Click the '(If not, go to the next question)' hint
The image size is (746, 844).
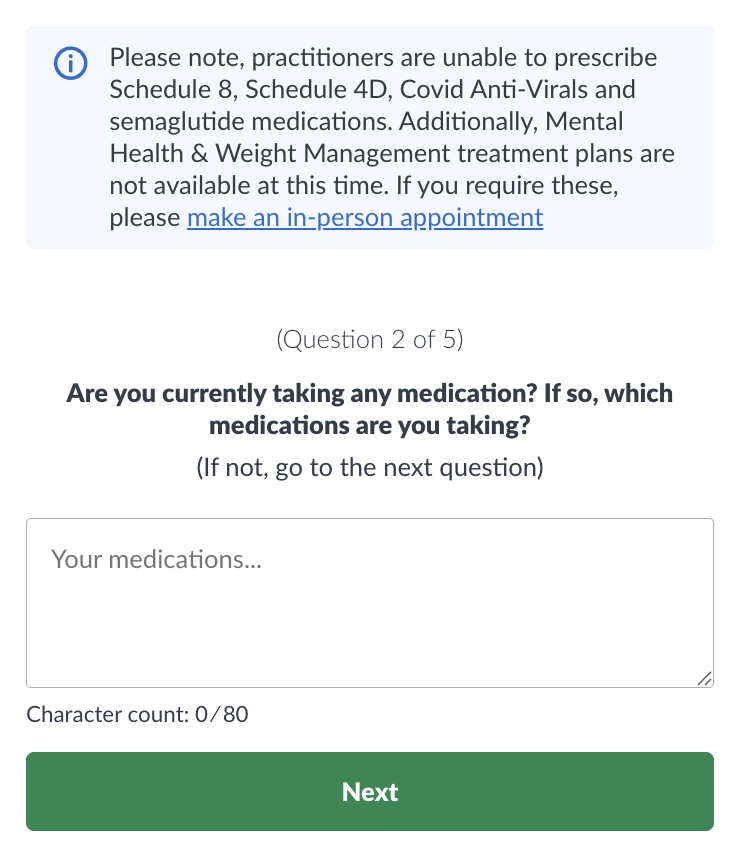tap(369, 467)
